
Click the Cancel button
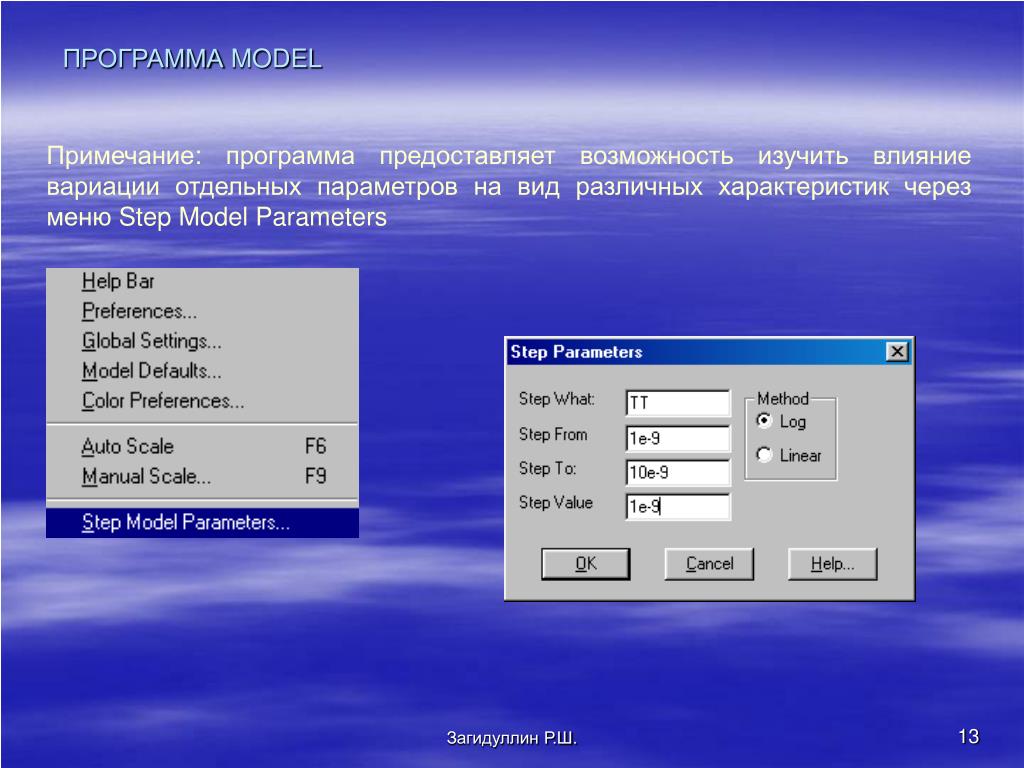(x=709, y=564)
